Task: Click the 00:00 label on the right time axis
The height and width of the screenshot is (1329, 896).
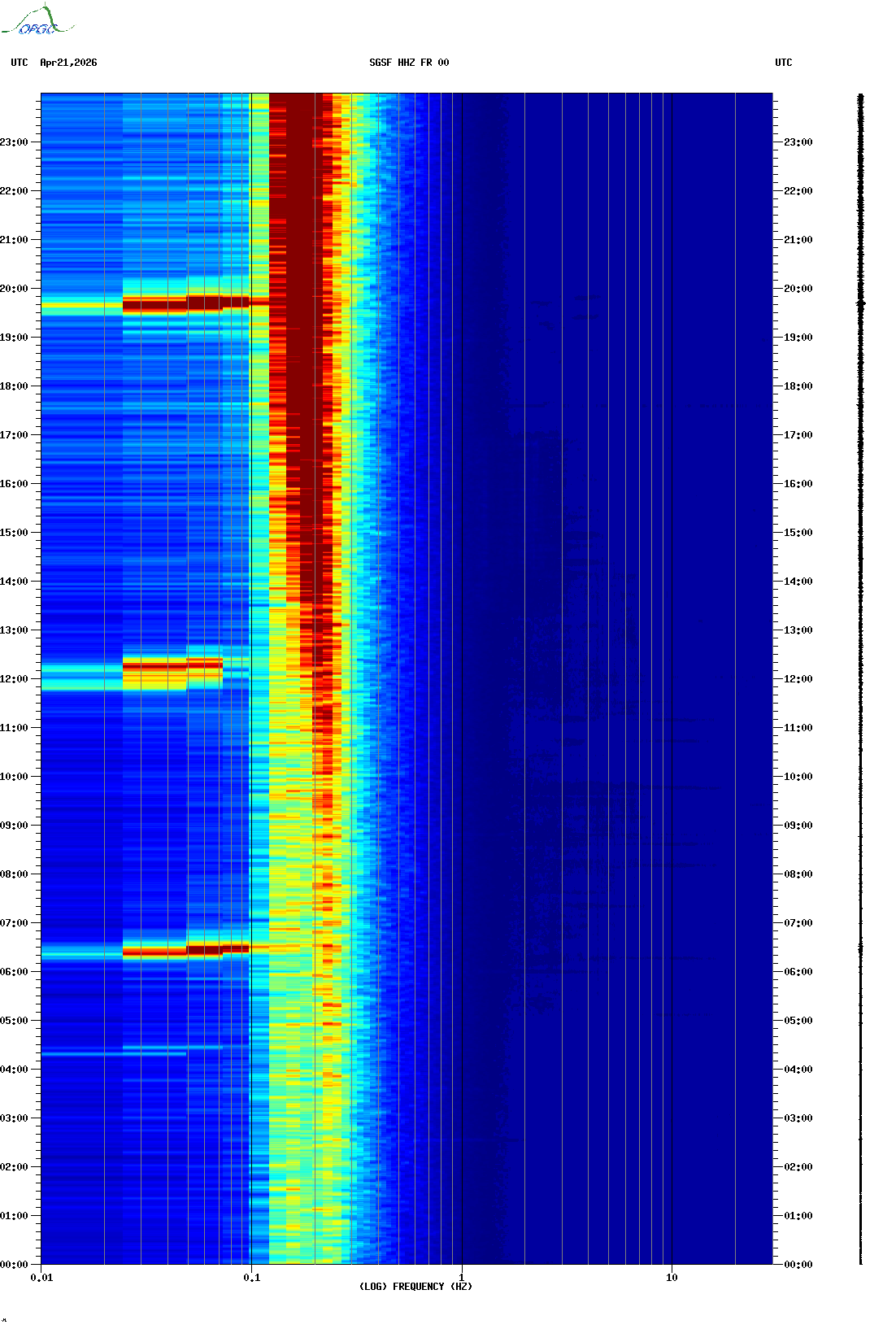Action: click(798, 1265)
